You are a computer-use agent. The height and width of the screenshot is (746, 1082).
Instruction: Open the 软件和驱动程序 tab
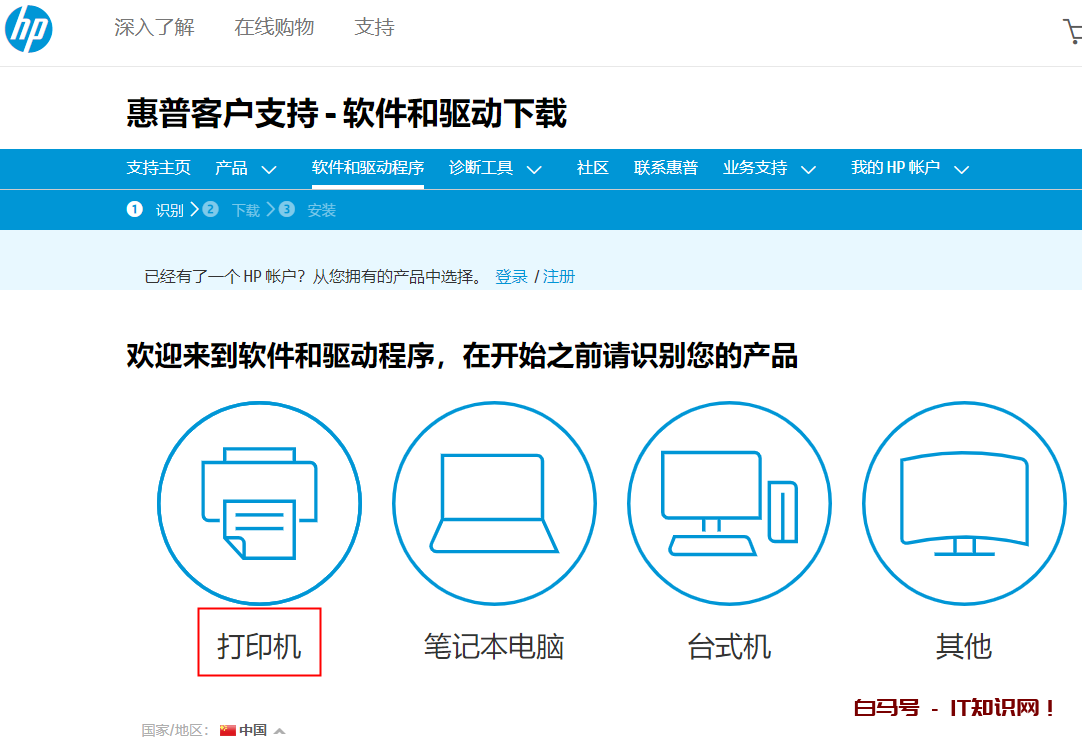[367, 168]
